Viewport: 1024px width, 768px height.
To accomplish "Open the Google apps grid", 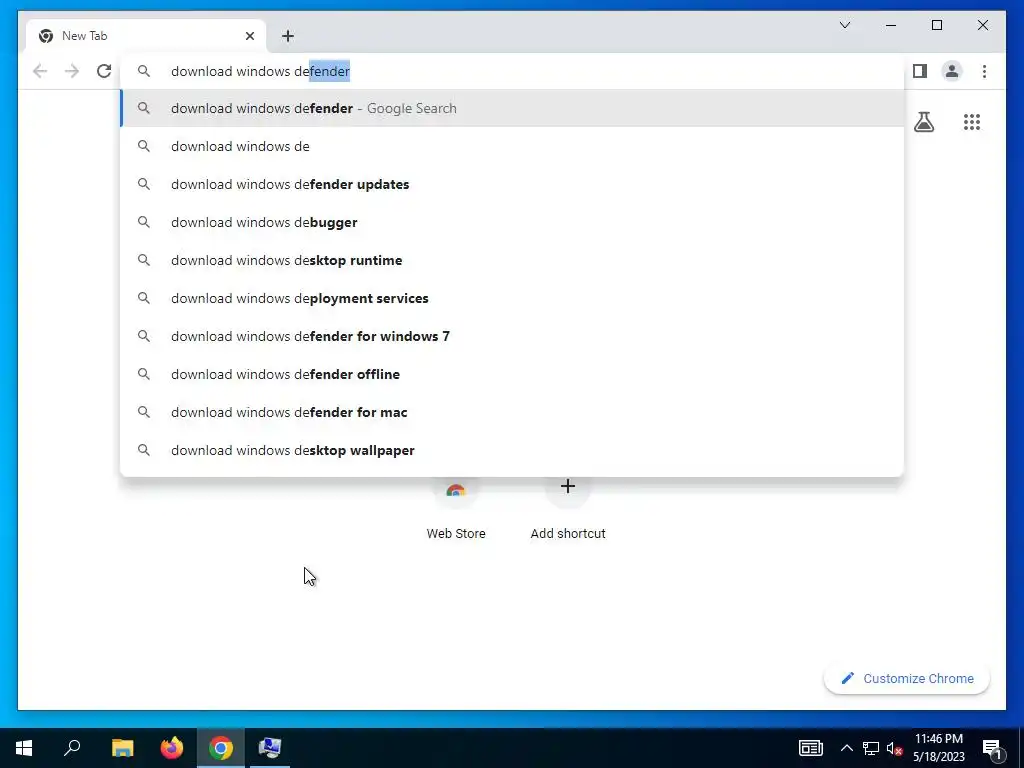I will tap(972, 122).
